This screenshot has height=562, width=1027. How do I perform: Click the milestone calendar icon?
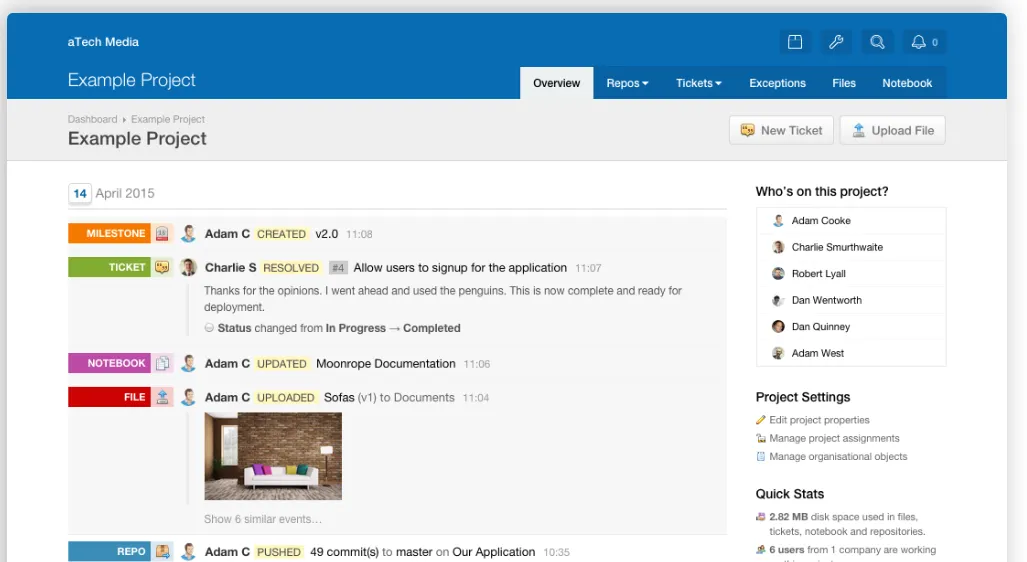click(162, 233)
